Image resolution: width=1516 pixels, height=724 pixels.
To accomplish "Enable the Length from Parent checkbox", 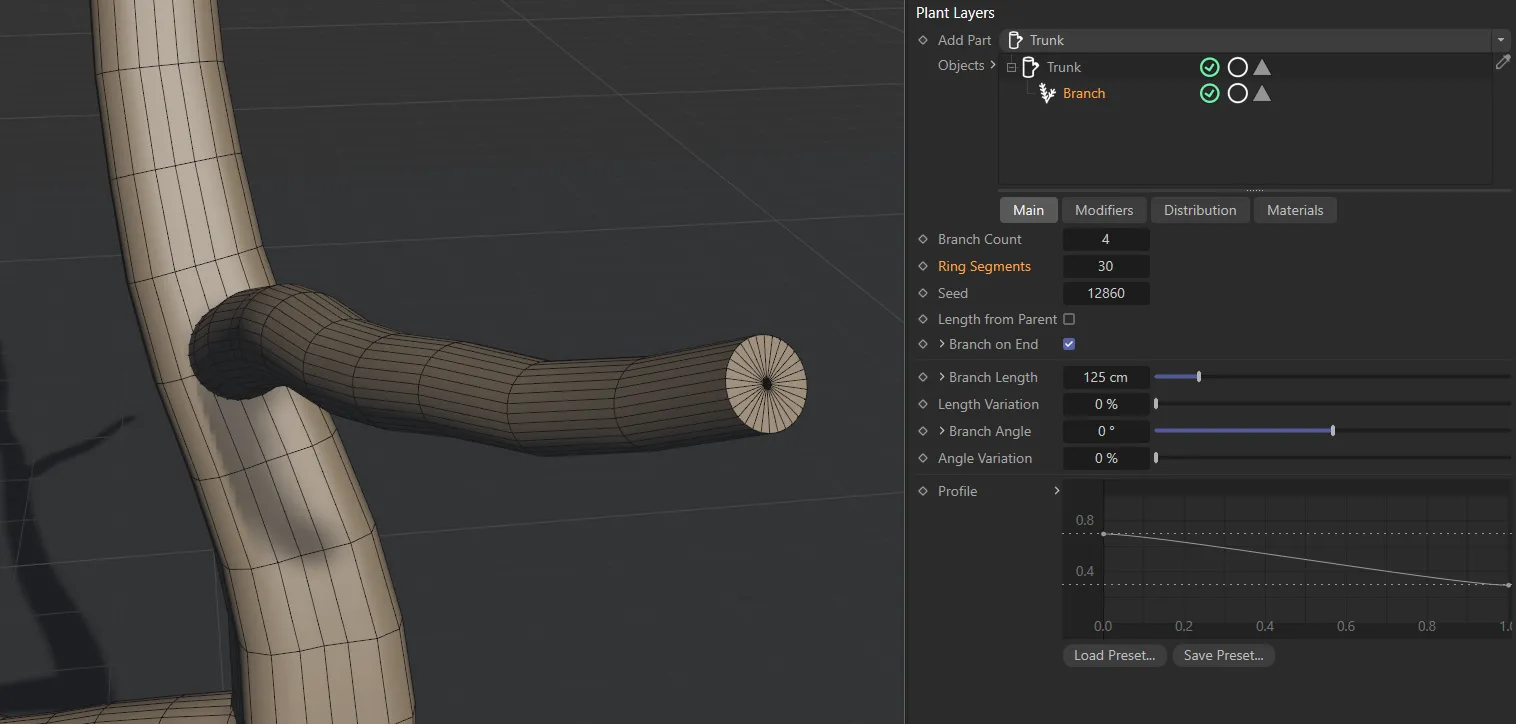I will 1069,319.
